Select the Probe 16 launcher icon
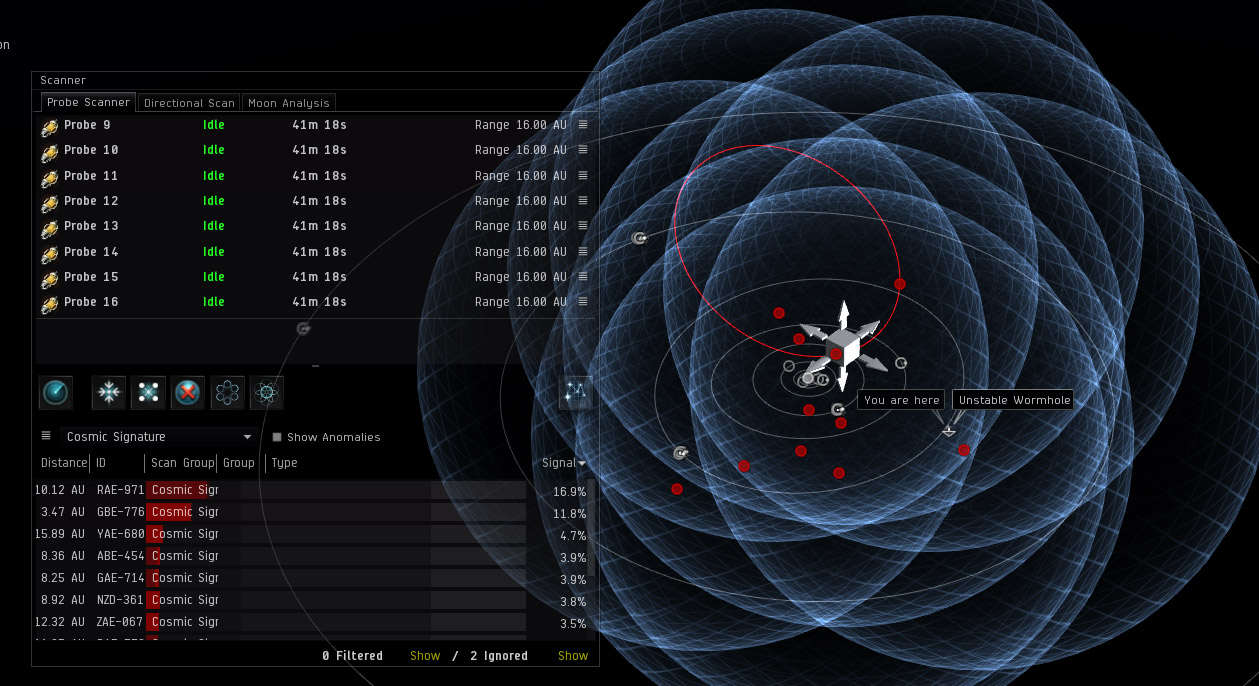1259x686 pixels. pos(49,304)
